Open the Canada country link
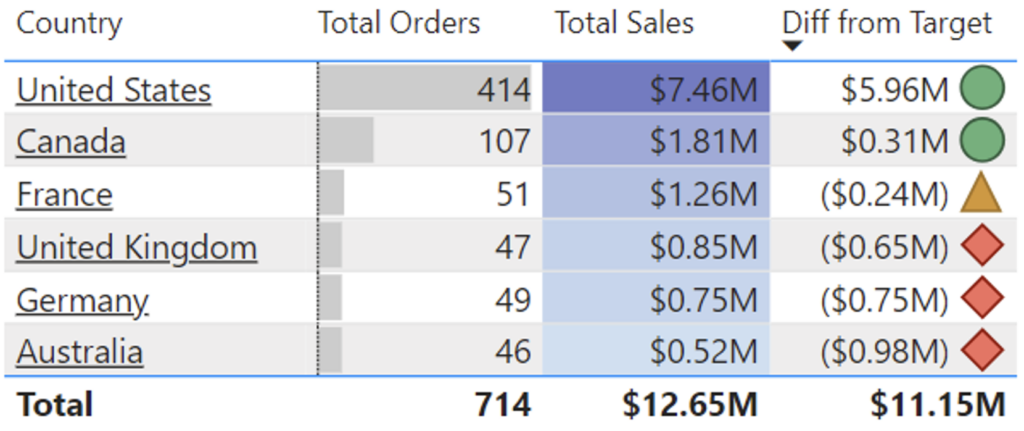Screen dimensions: 1024x431 coord(71,142)
